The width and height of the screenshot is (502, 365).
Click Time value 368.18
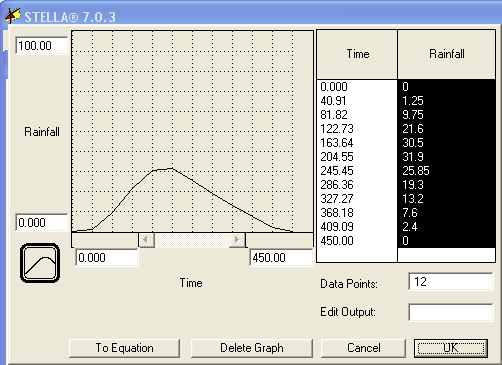point(337,213)
